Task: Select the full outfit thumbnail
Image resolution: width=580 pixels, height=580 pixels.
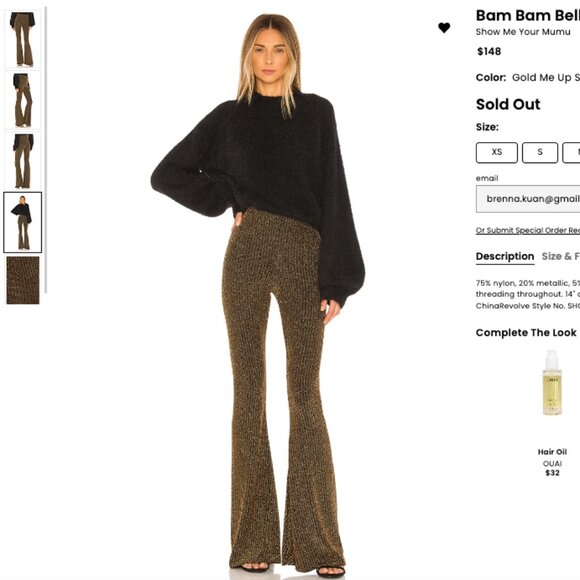Action: [x=23, y=222]
